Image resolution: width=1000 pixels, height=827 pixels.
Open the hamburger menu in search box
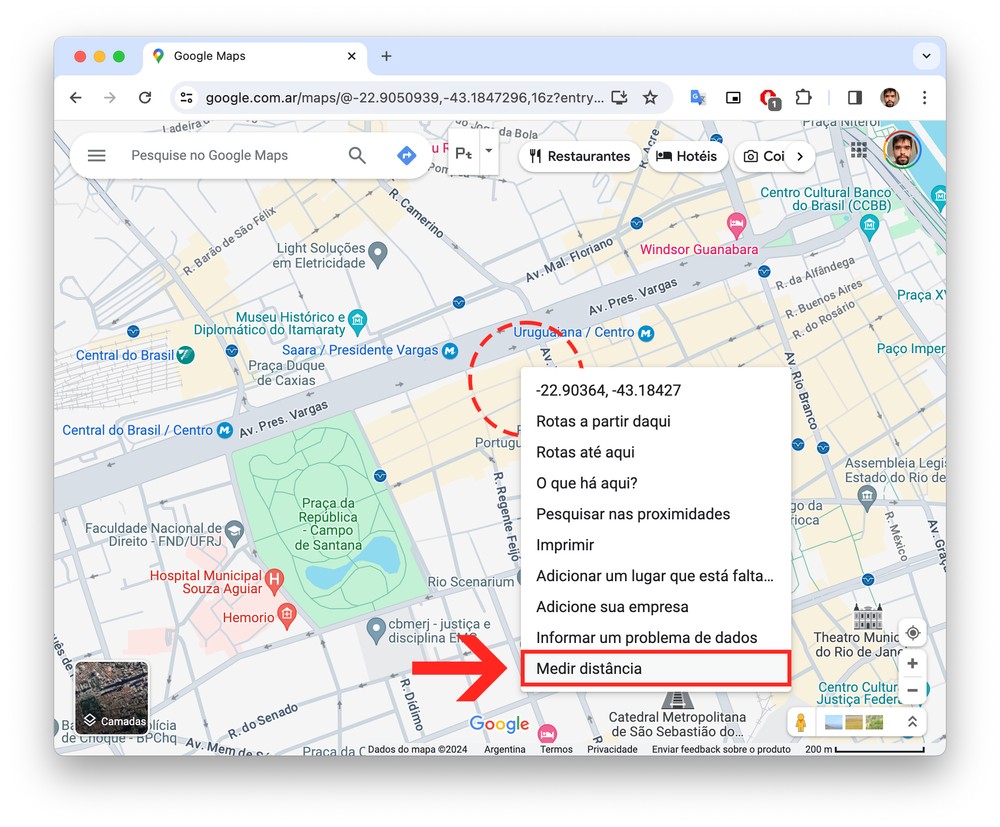pos(97,156)
